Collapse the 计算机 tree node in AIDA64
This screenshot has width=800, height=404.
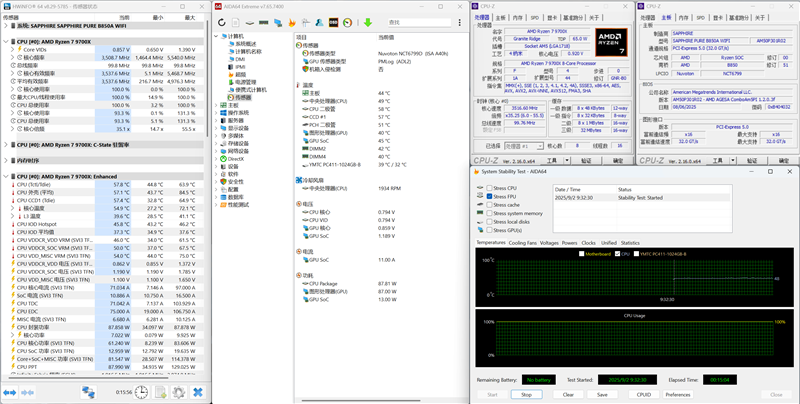(217, 36)
